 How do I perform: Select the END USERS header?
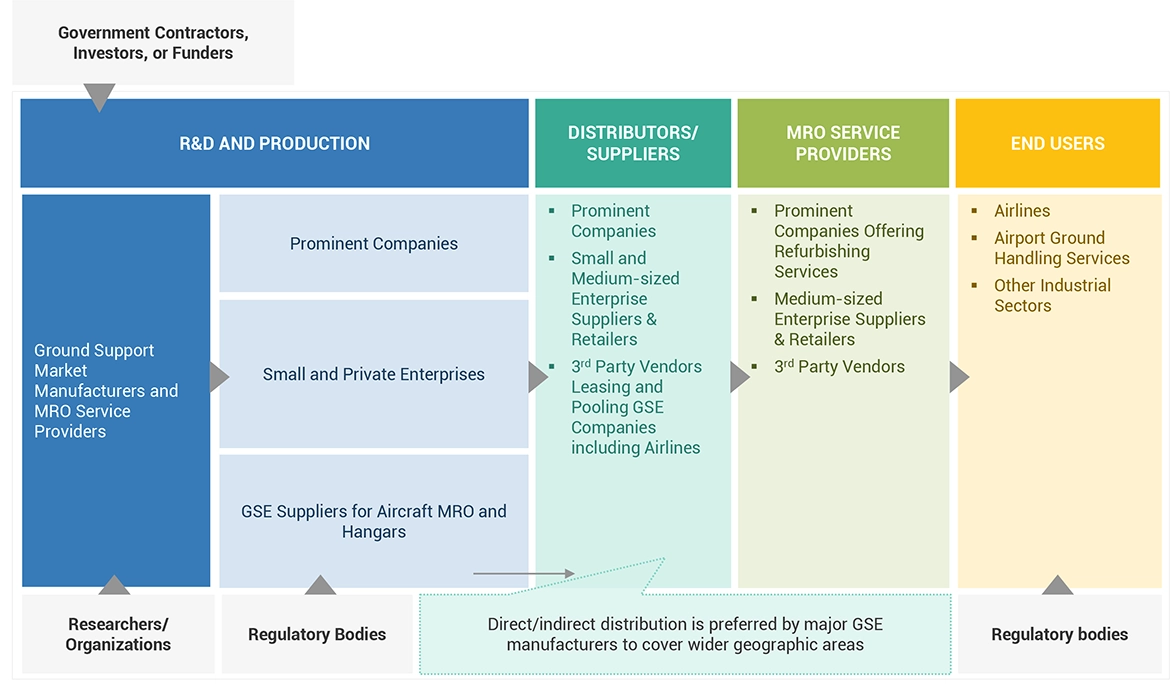click(1057, 143)
